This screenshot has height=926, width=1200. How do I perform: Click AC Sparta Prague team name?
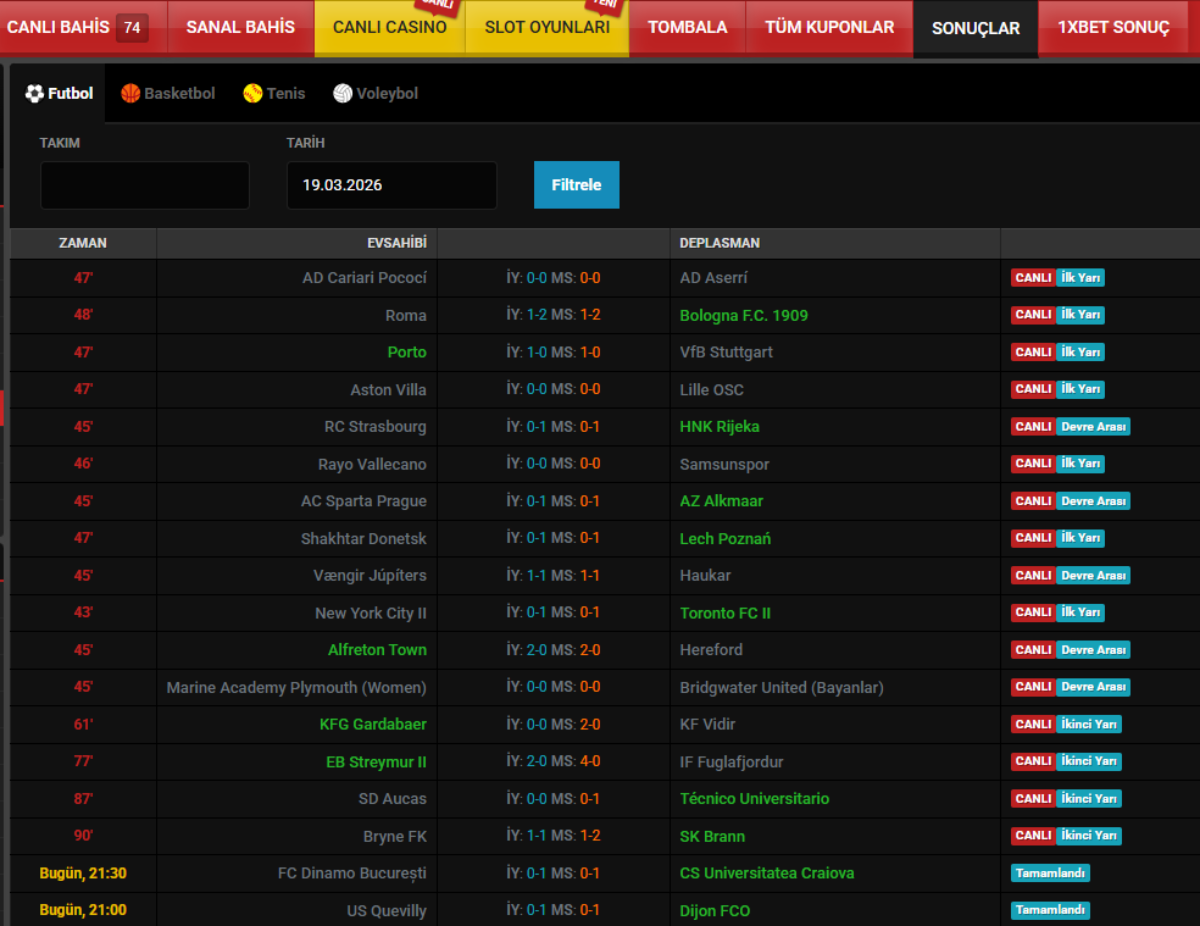[x=364, y=501]
